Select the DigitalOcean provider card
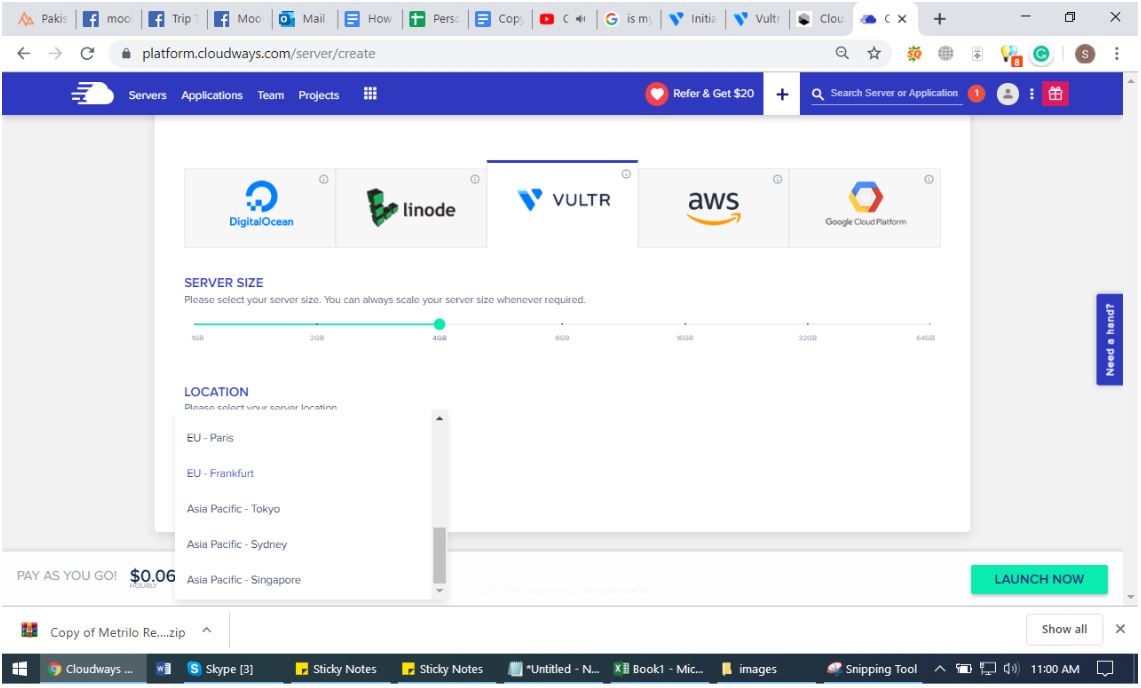Viewport: 1141px width, 688px height. [x=260, y=208]
